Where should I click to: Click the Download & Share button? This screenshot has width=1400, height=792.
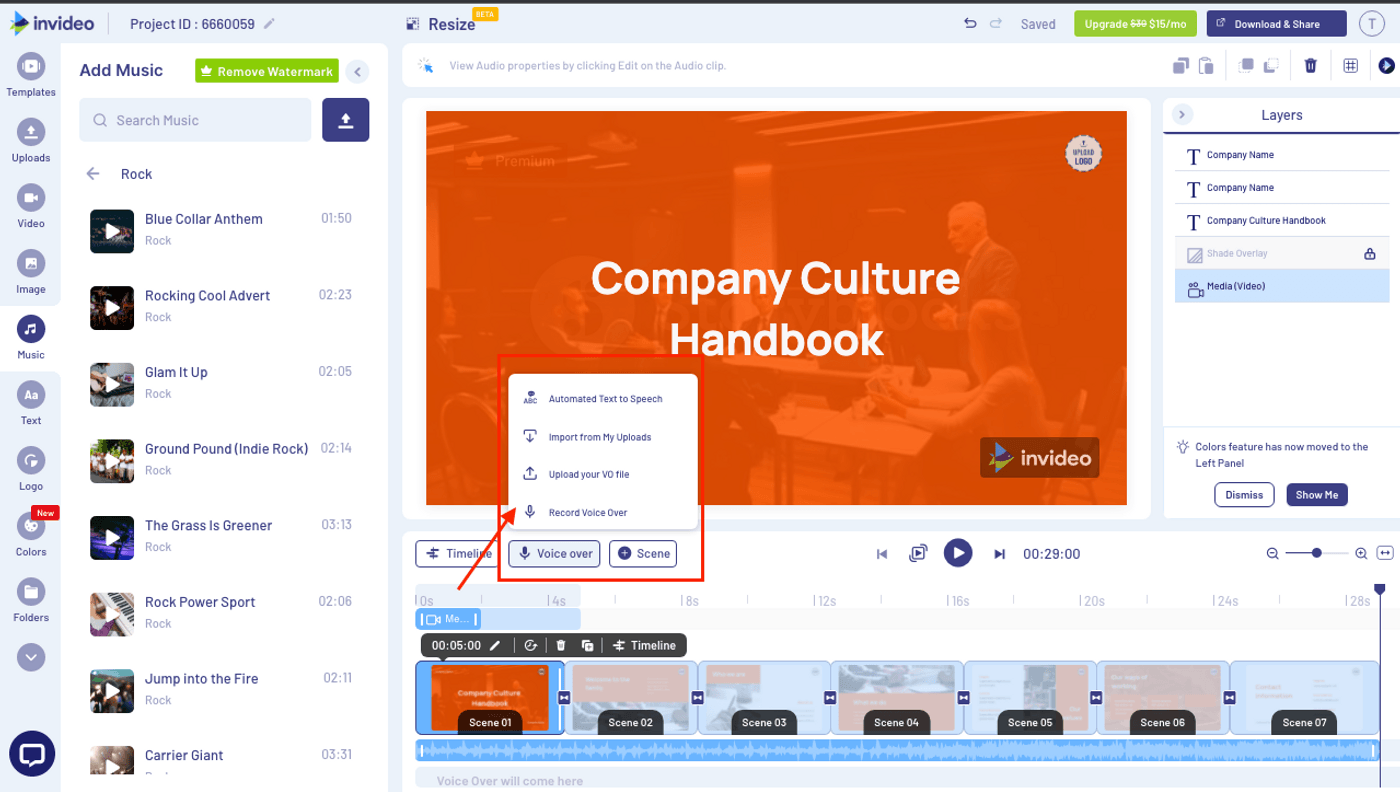(1276, 24)
